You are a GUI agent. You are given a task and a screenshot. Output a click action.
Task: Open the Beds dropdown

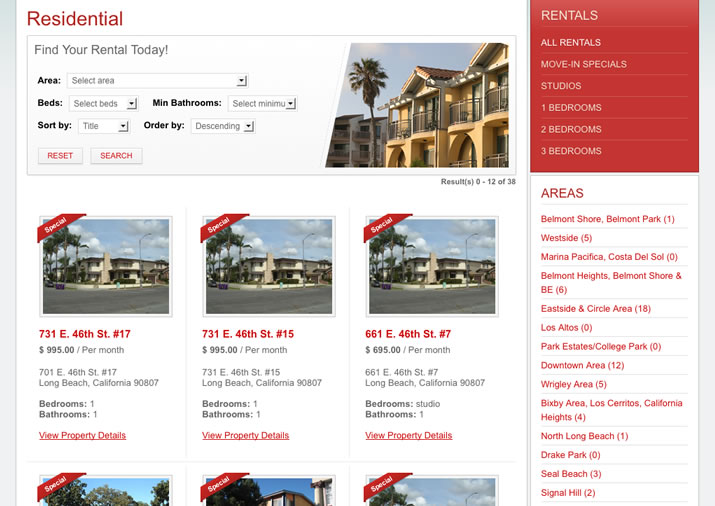pos(104,103)
